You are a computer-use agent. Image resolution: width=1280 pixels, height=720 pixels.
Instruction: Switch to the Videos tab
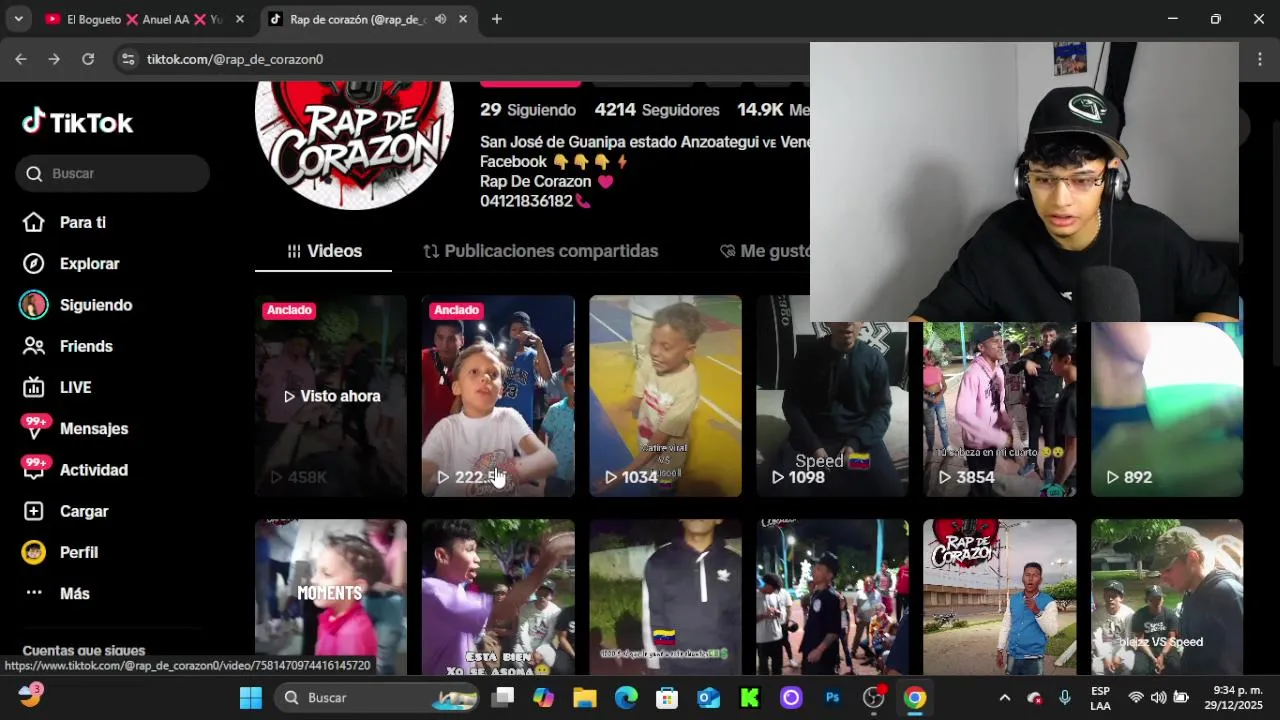pyautogui.click(x=324, y=251)
